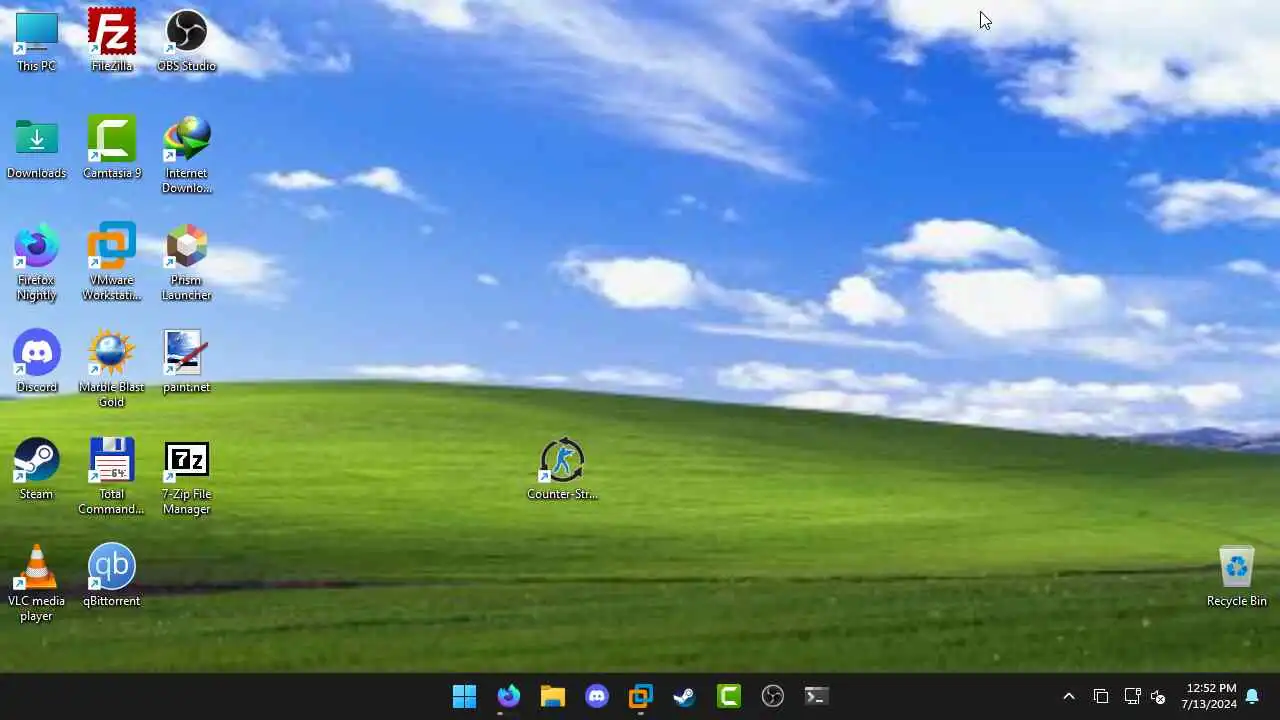Open Discord from the taskbar
This screenshot has height=720, width=1280.
597,696
